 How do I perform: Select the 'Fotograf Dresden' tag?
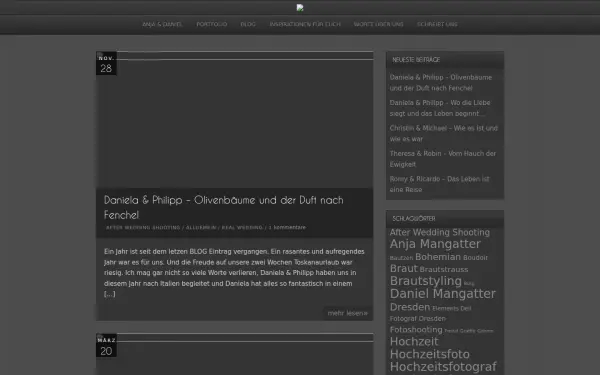click(x=418, y=318)
